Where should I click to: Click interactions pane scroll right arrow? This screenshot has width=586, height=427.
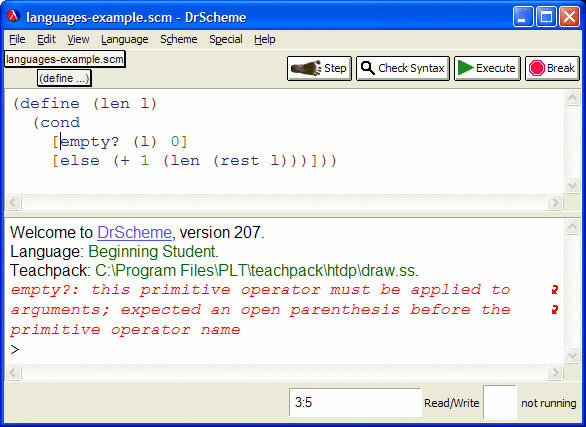(555, 372)
